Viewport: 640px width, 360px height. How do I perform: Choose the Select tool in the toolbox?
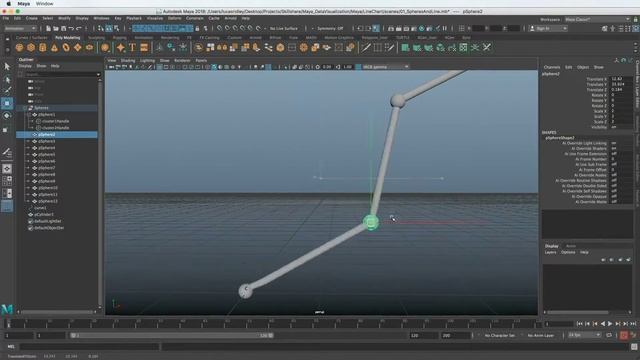click(x=7, y=66)
